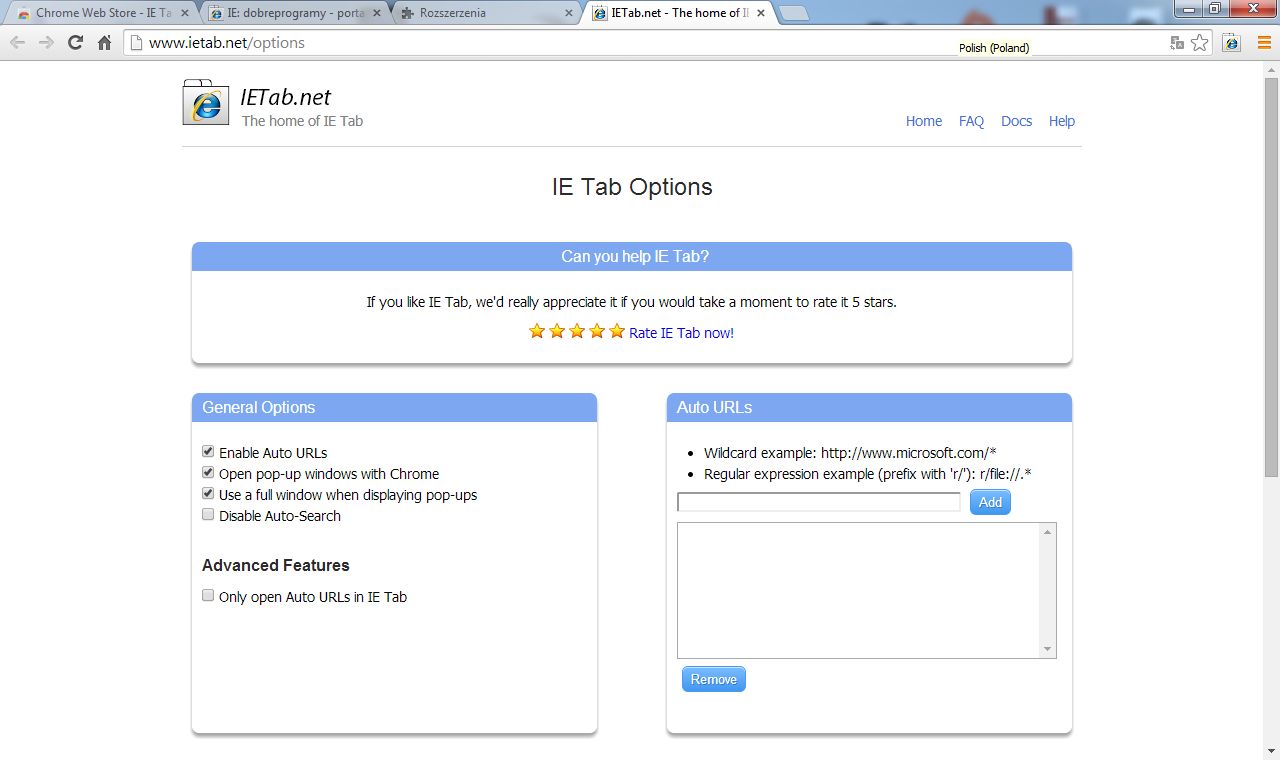Toggle Use a full window when displaying pop-ups
Image resolution: width=1280 pixels, height=760 pixels.
(208, 494)
